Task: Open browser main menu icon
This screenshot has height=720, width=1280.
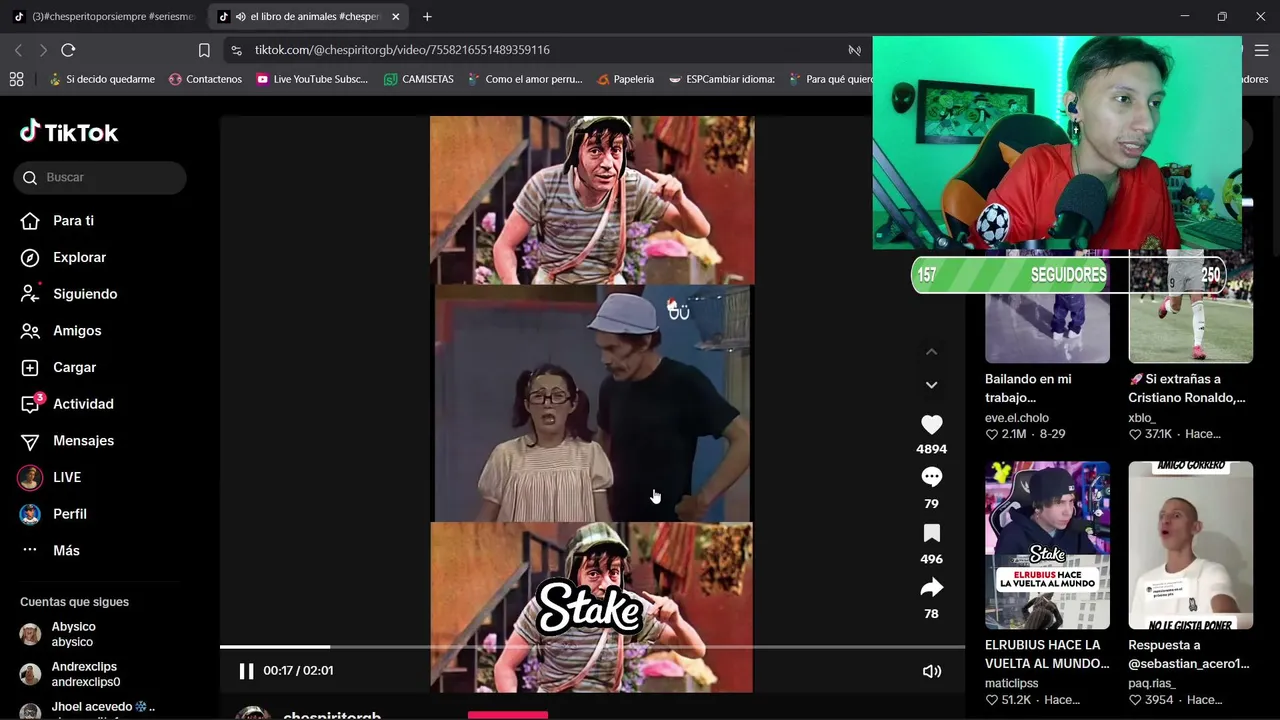Action: 1261,50
